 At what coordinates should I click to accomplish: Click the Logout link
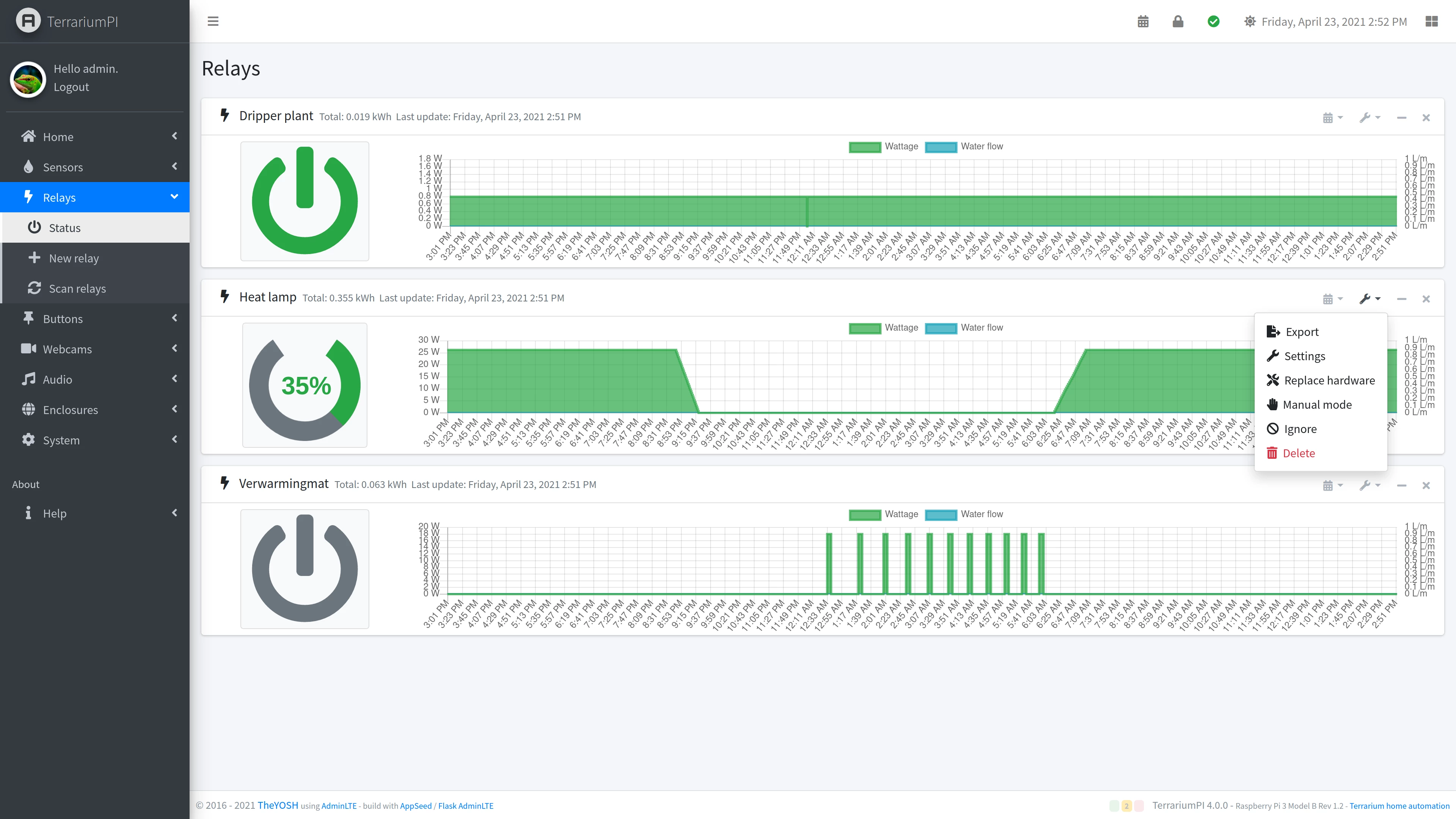click(71, 87)
